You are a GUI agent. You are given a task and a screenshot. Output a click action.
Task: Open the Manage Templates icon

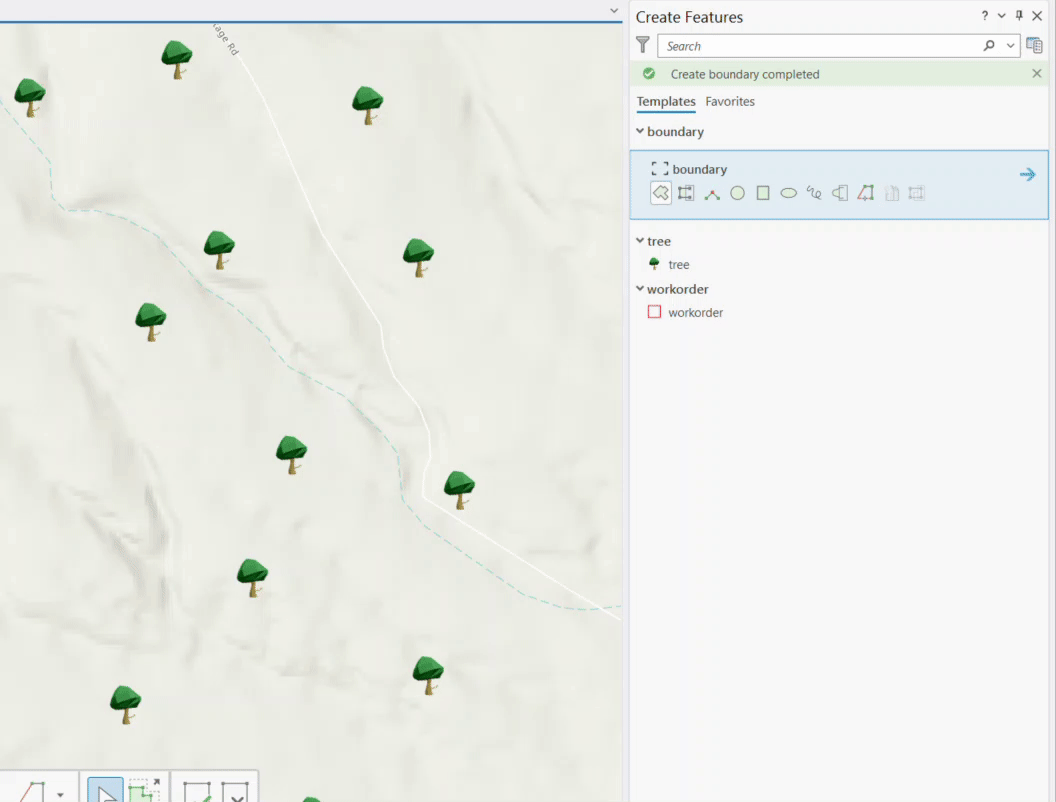(1034, 45)
